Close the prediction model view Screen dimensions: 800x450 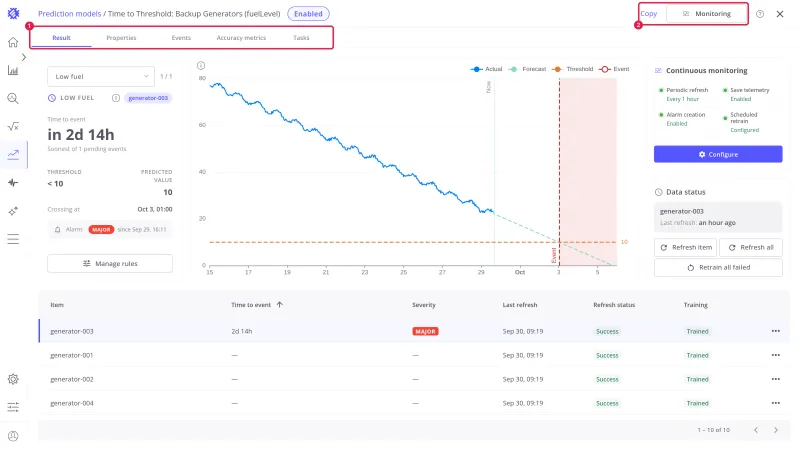[780, 14]
